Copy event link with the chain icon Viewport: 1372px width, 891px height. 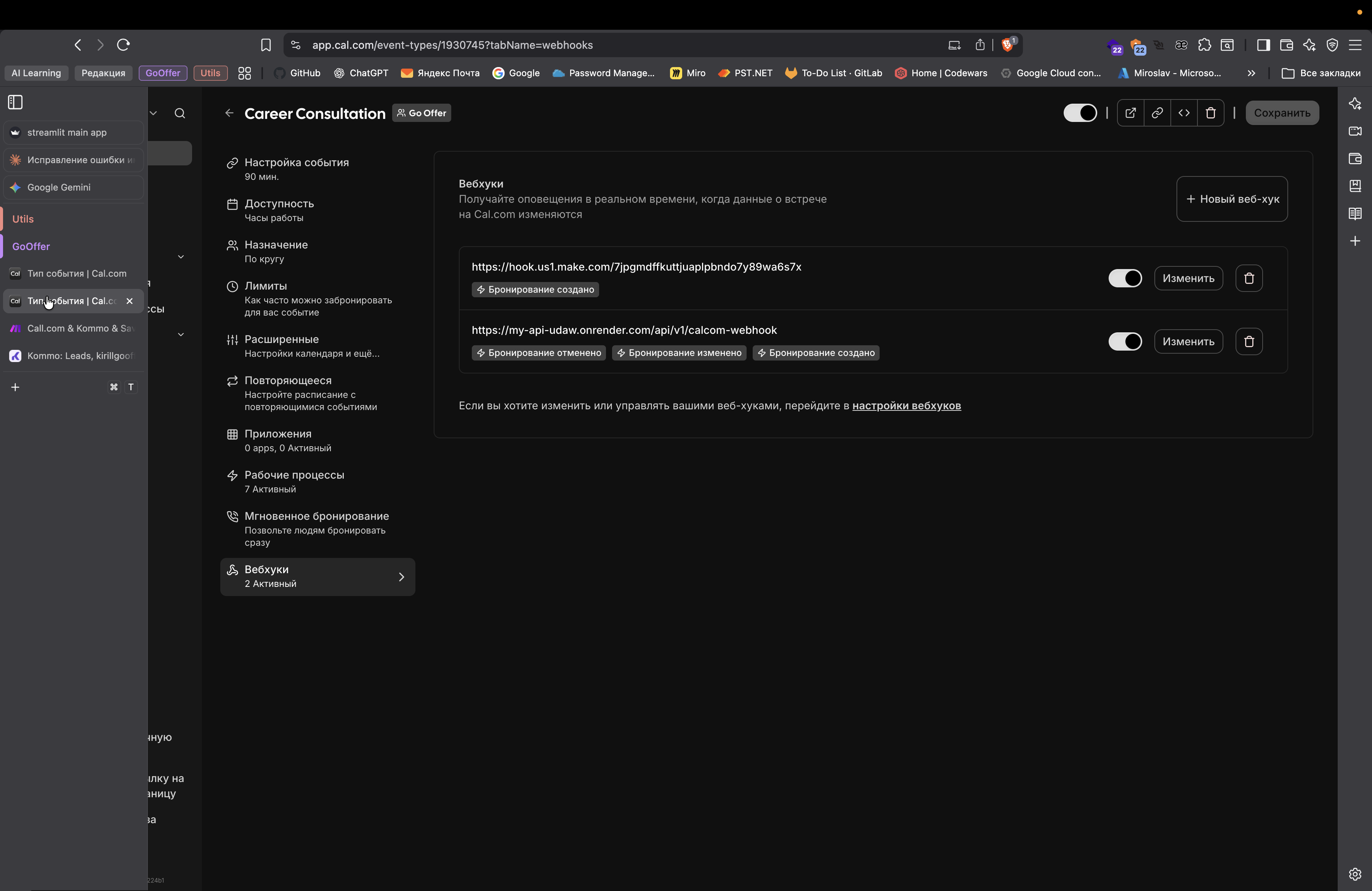(x=1157, y=113)
